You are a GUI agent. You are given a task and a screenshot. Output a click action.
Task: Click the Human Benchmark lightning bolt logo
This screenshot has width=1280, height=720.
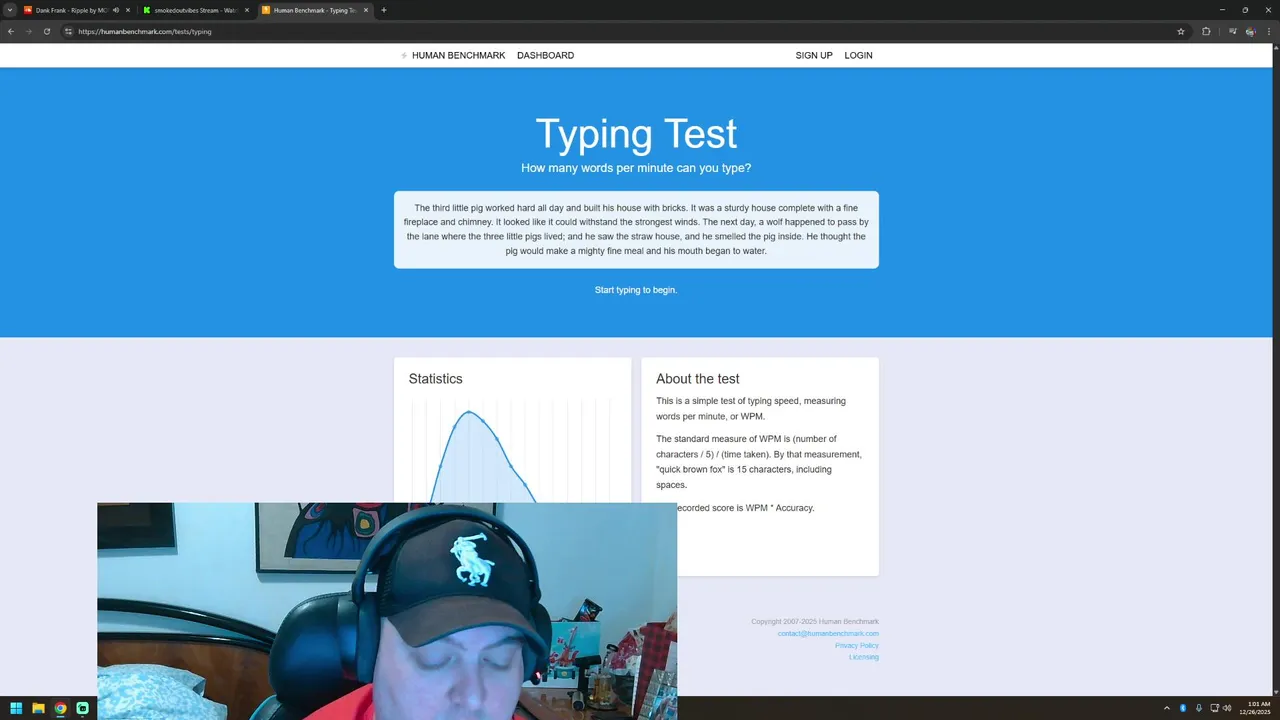click(x=404, y=56)
